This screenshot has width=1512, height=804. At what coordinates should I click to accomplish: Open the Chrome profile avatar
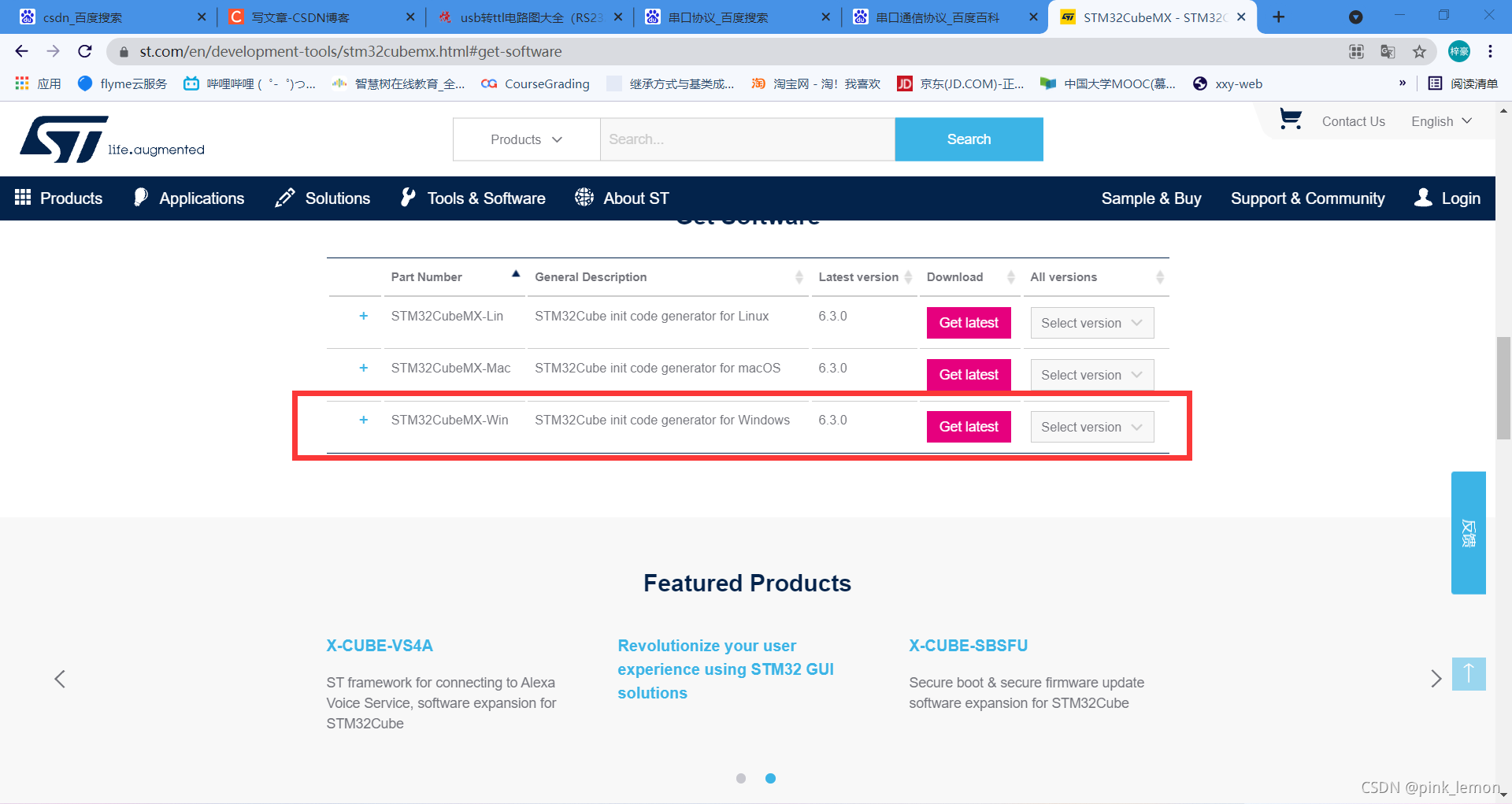[x=1459, y=51]
